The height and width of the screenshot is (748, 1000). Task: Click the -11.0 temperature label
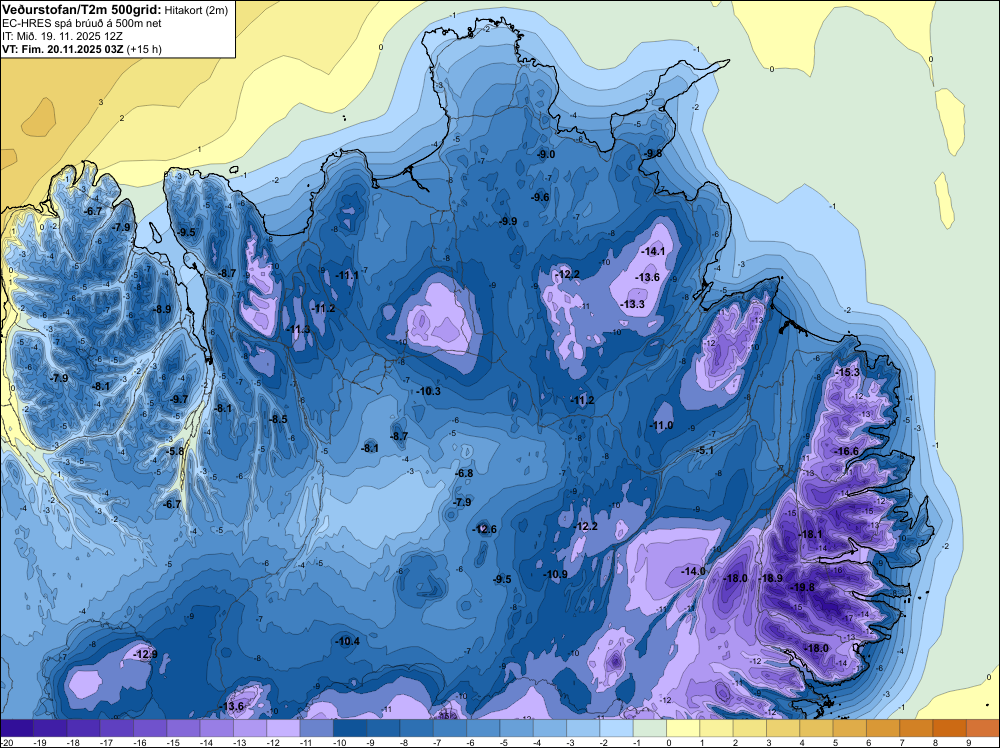[x=662, y=425]
